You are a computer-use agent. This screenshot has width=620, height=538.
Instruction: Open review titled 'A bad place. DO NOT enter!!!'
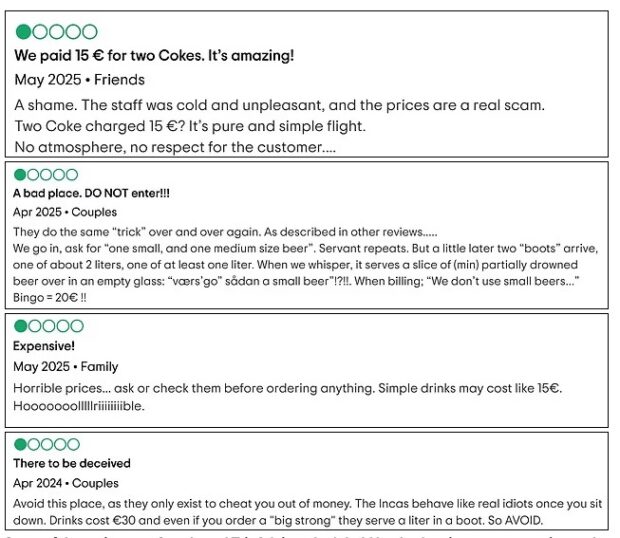tap(91, 193)
